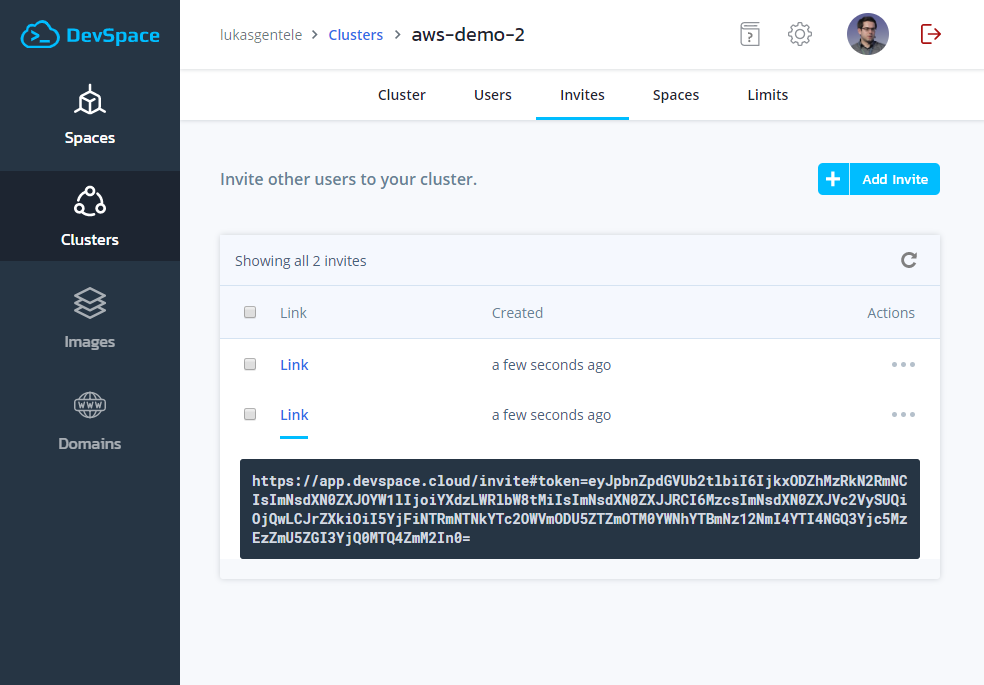The width and height of the screenshot is (984, 685).
Task: Click second row's 'a few seconds ago'
Action: click(551, 415)
